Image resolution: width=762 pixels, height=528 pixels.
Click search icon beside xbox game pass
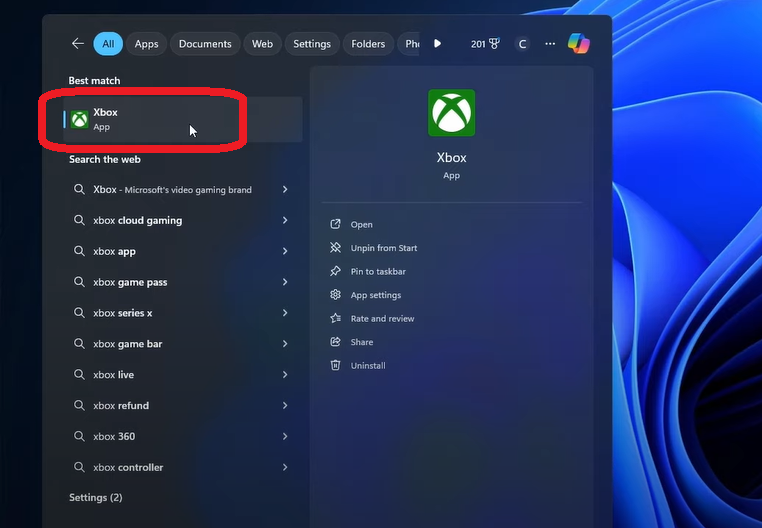coord(79,282)
